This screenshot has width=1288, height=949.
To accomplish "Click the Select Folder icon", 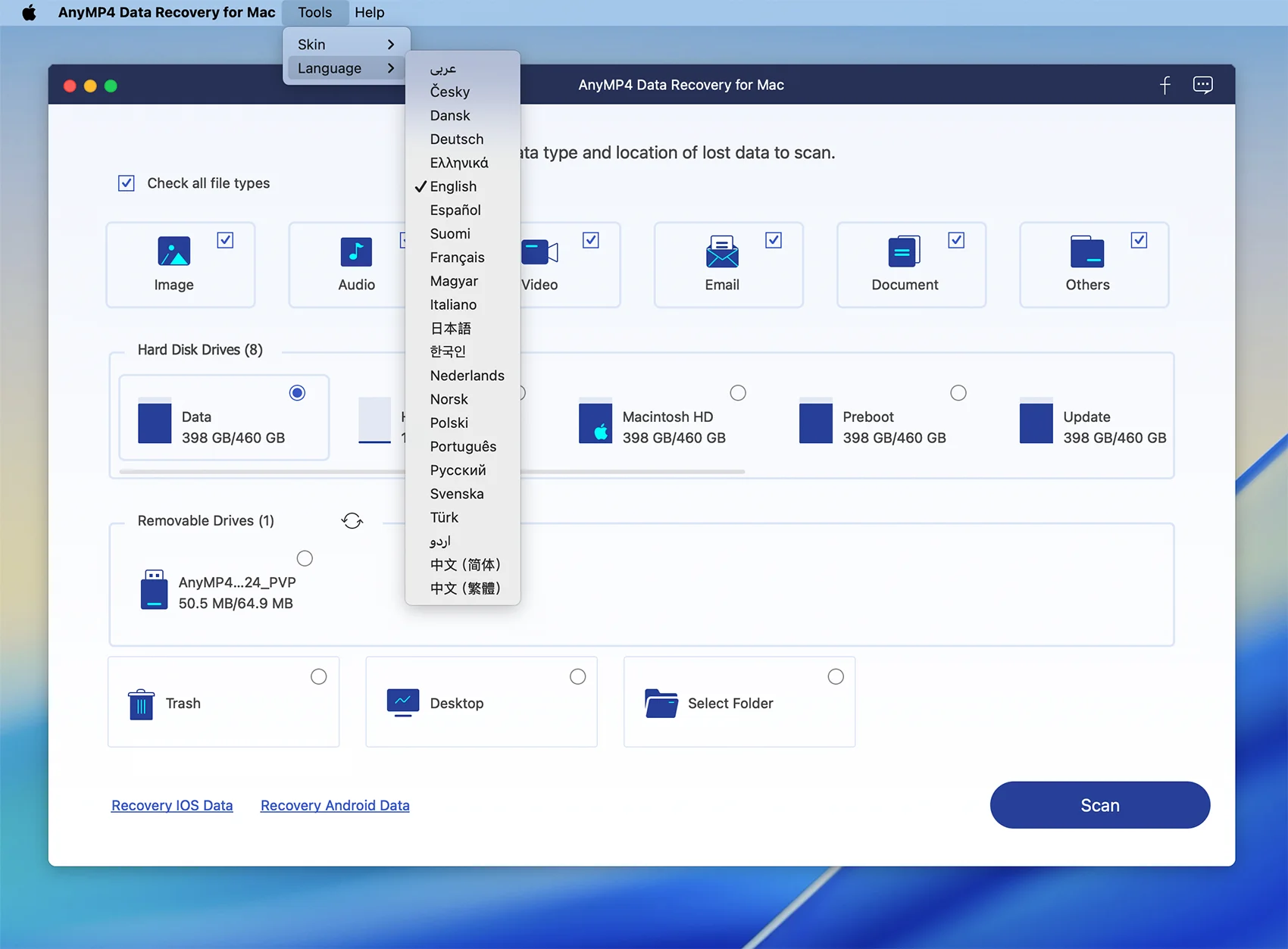I will [661, 704].
